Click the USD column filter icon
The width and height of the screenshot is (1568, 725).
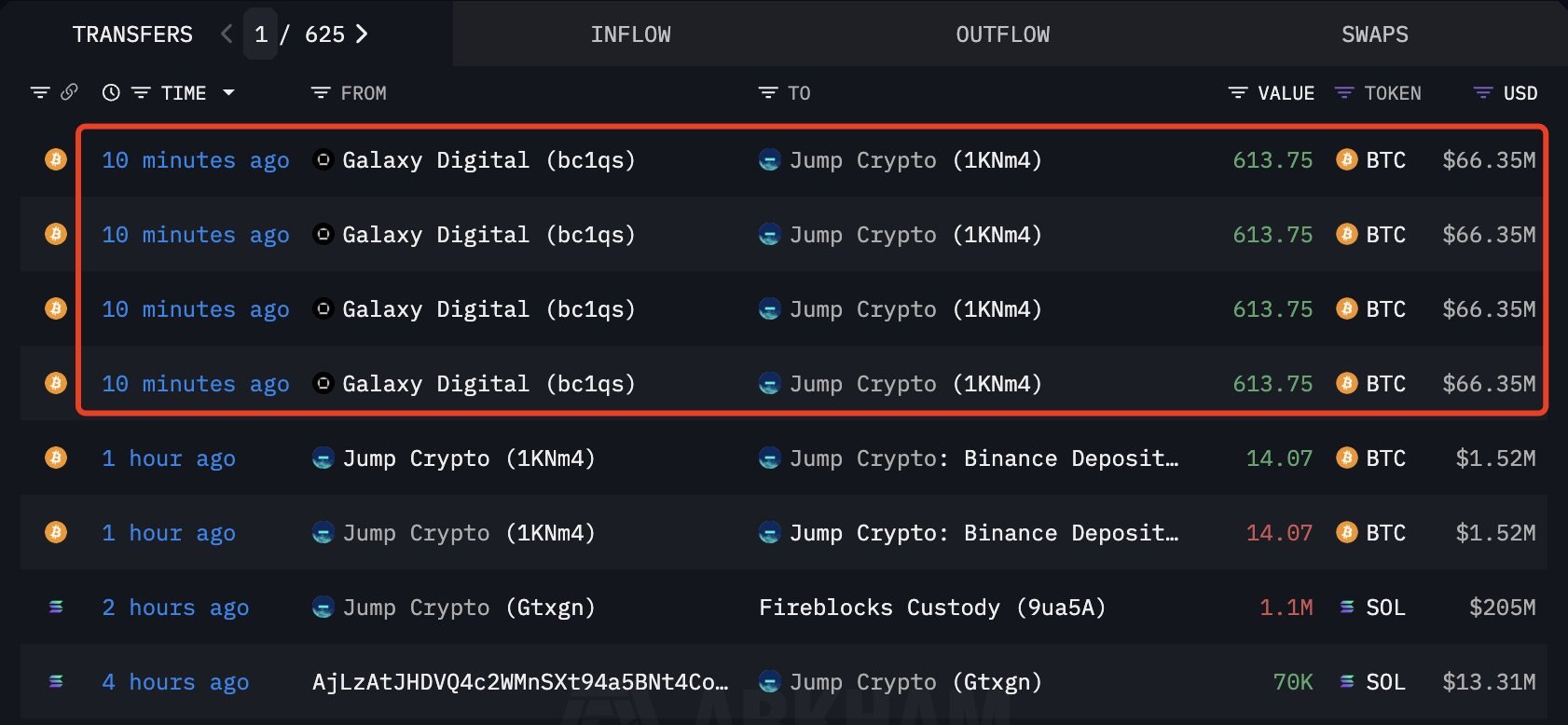[x=1483, y=93]
